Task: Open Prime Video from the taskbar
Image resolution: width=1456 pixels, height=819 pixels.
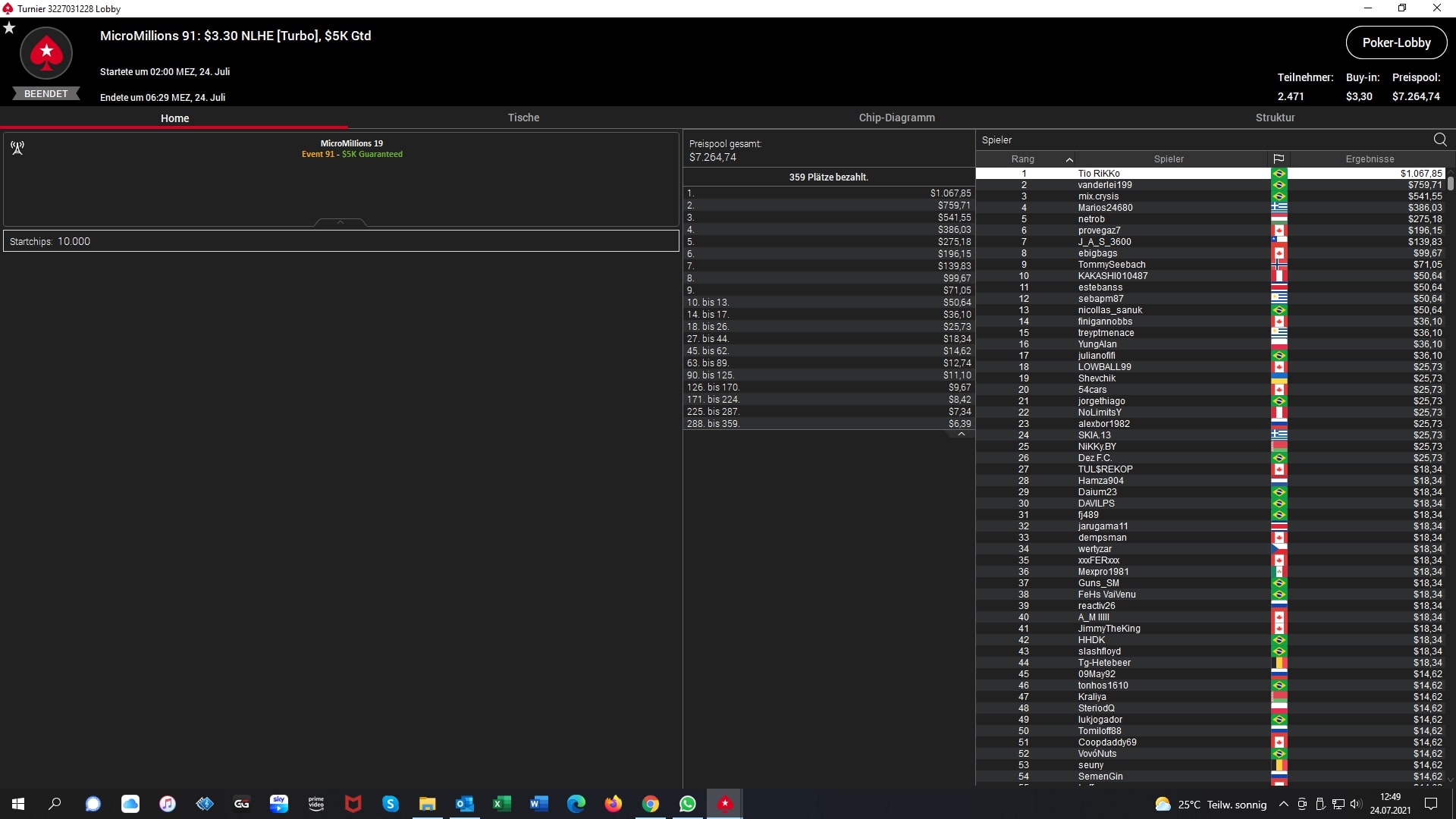Action: [x=316, y=804]
